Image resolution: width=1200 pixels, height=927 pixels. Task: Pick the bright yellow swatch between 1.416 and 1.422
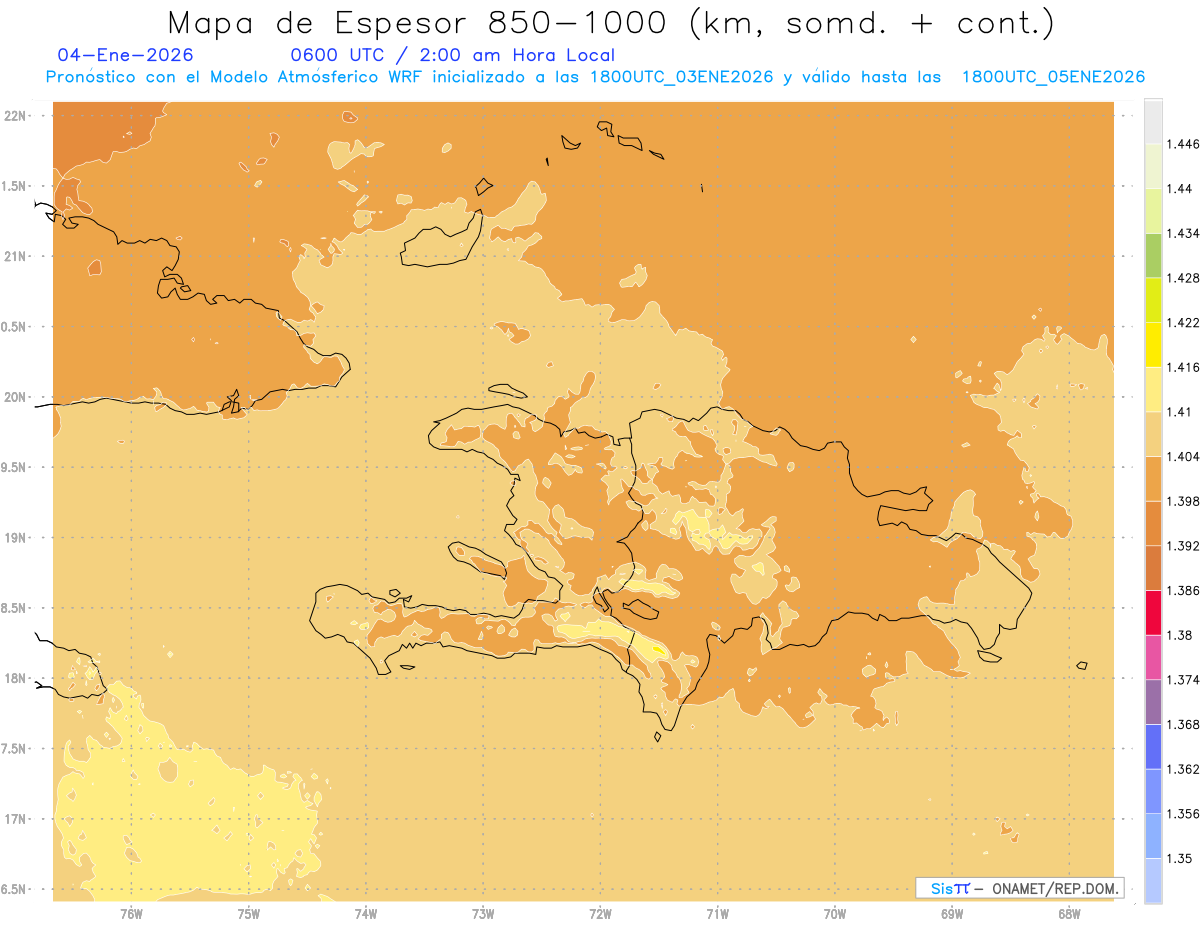pyautogui.click(x=1153, y=345)
